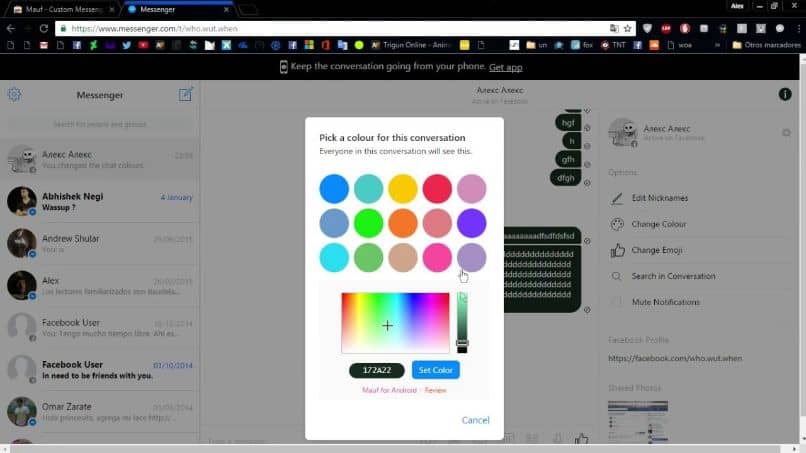Click the Алекс Алекс profile avatar in sidebar
This screenshot has width=806, height=453.
(x=622, y=133)
